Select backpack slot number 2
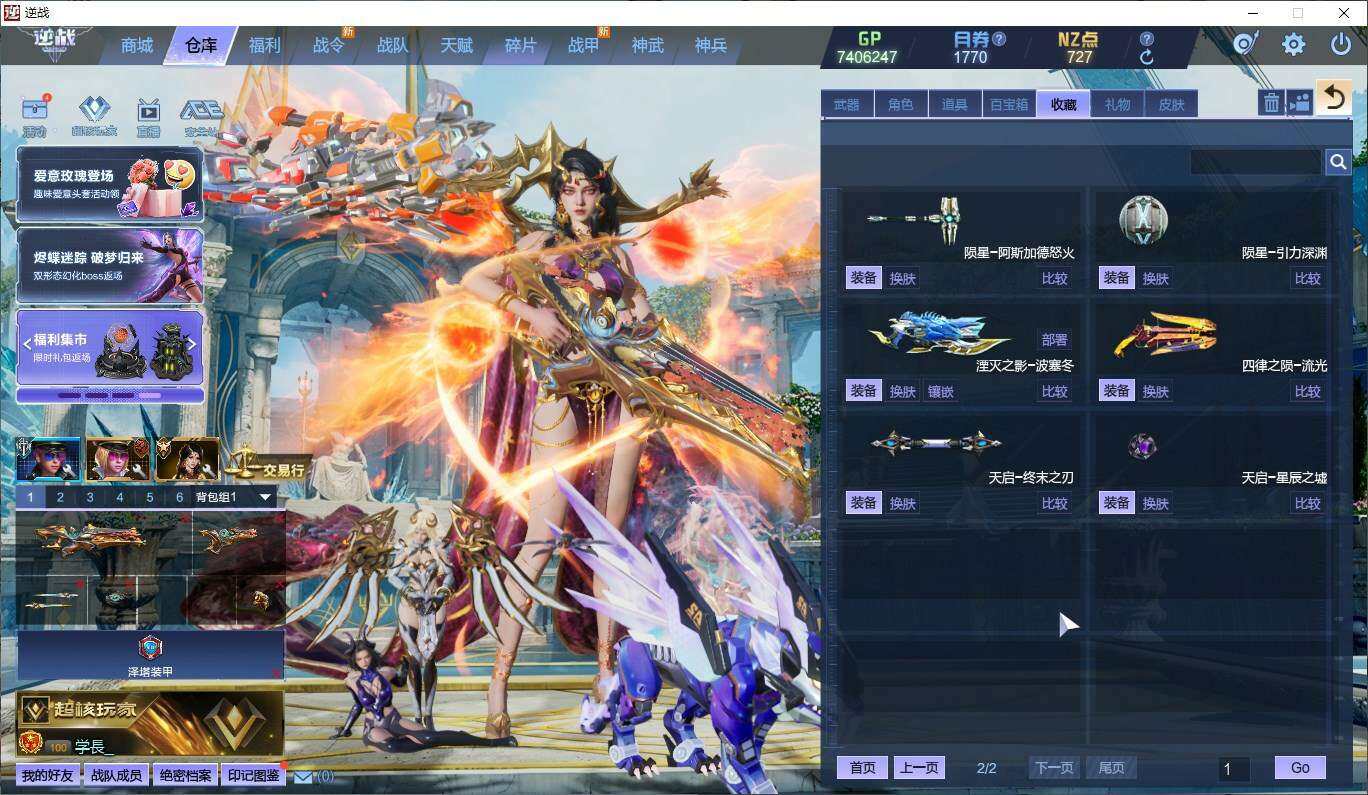 (60, 497)
